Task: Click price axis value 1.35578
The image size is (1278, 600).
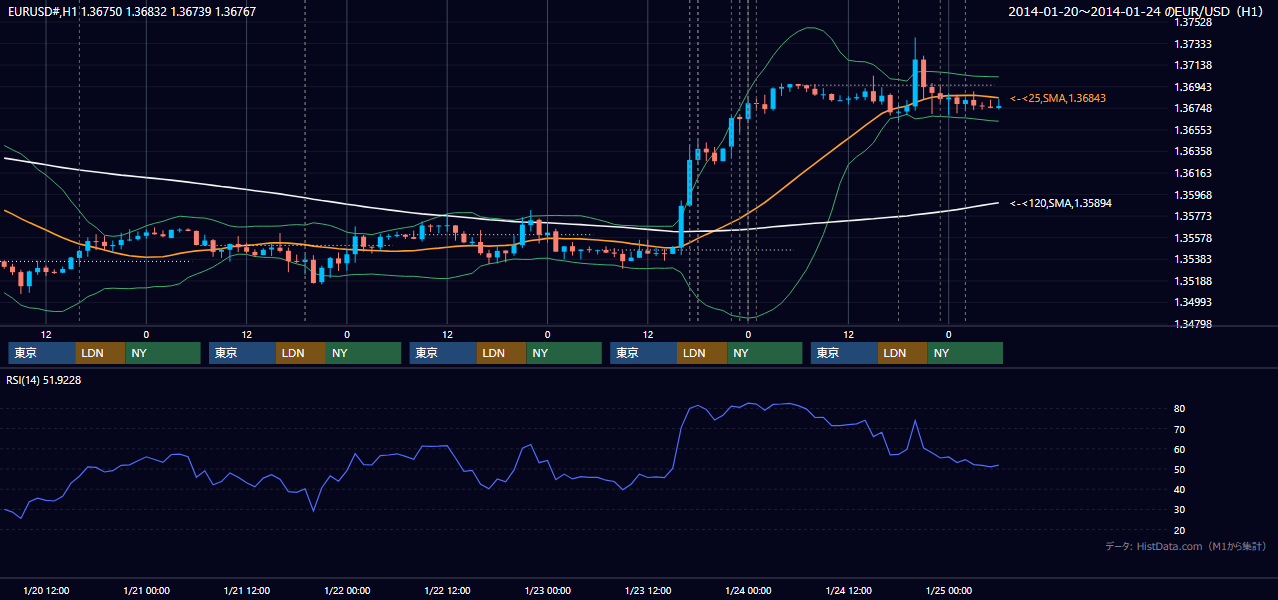Action: (1192, 238)
